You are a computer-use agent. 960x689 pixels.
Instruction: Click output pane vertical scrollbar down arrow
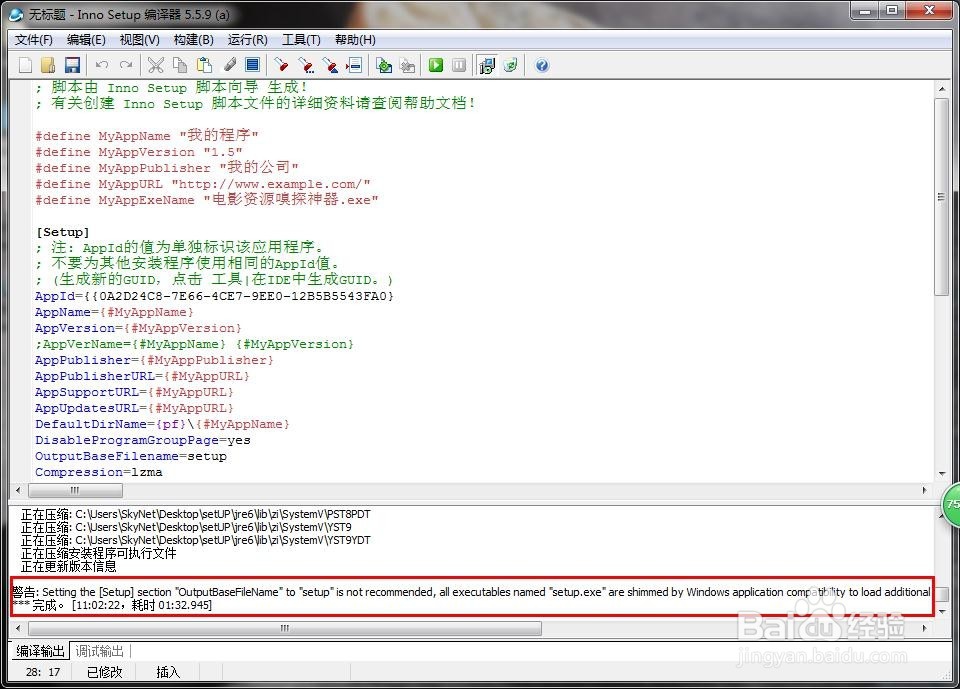942,611
